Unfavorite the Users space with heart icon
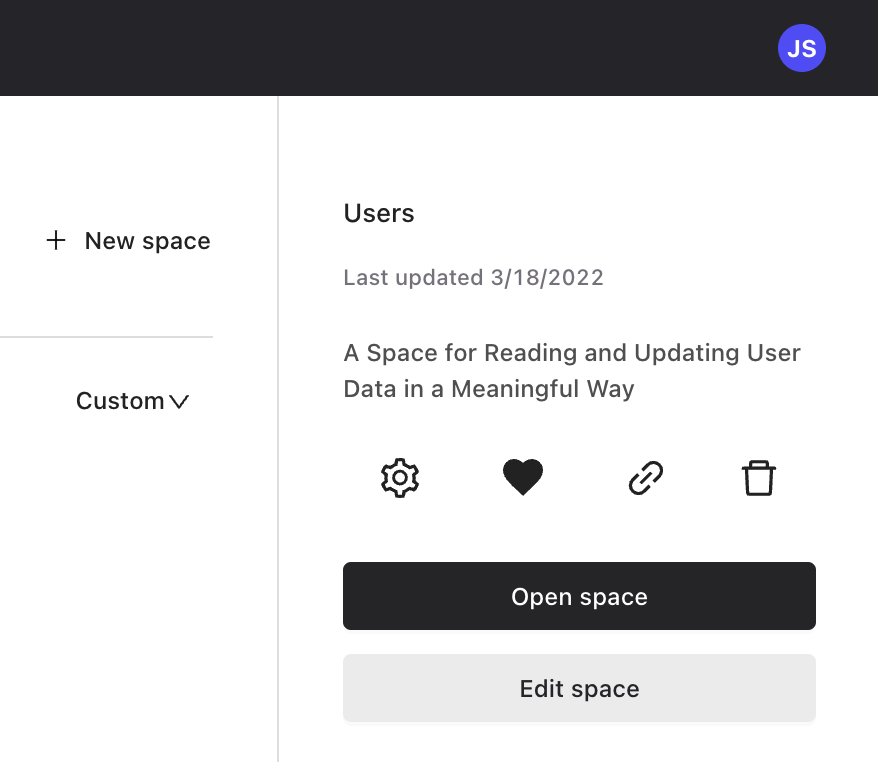The image size is (878, 762). [523, 477]
